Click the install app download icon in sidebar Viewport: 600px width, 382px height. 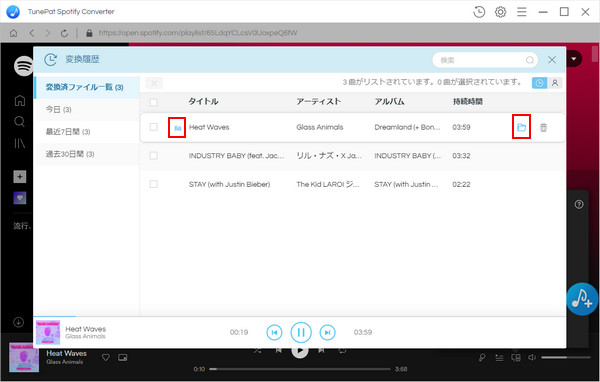click(x=18, y=322)
